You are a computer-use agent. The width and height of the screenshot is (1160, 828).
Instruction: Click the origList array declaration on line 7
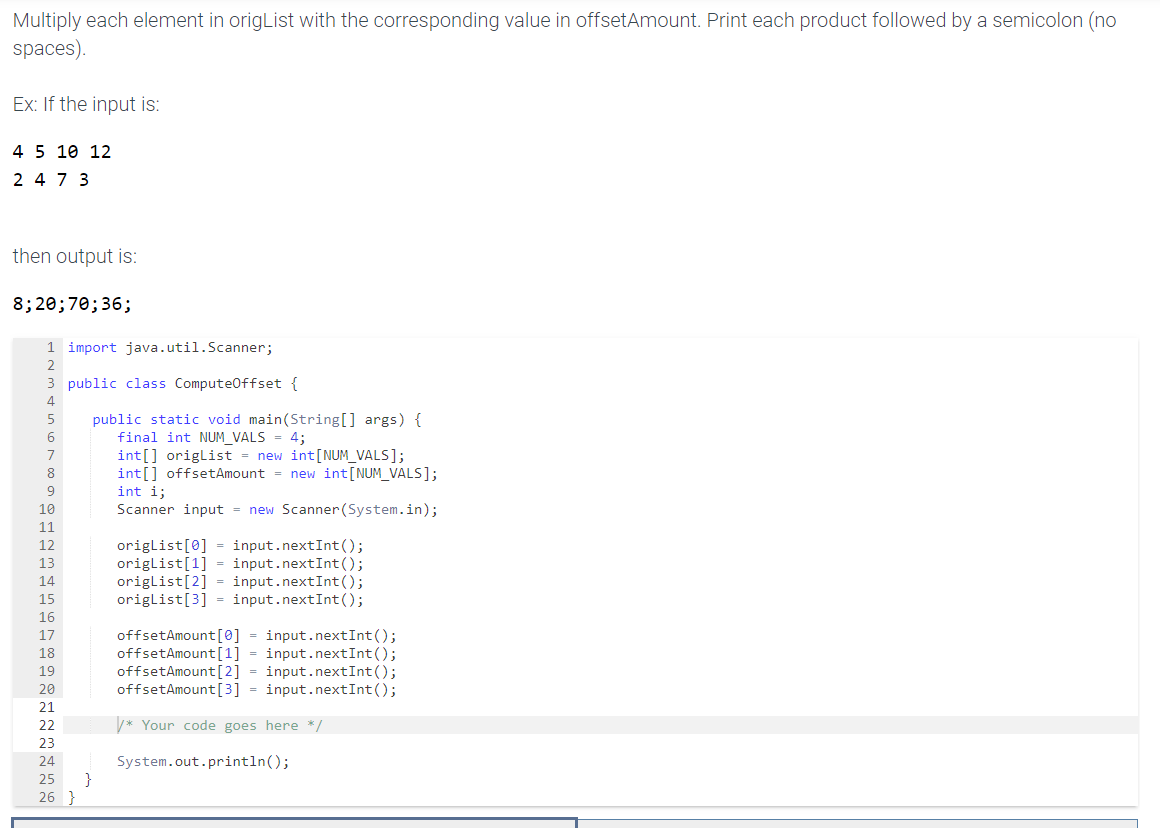[x=260, y=455]
